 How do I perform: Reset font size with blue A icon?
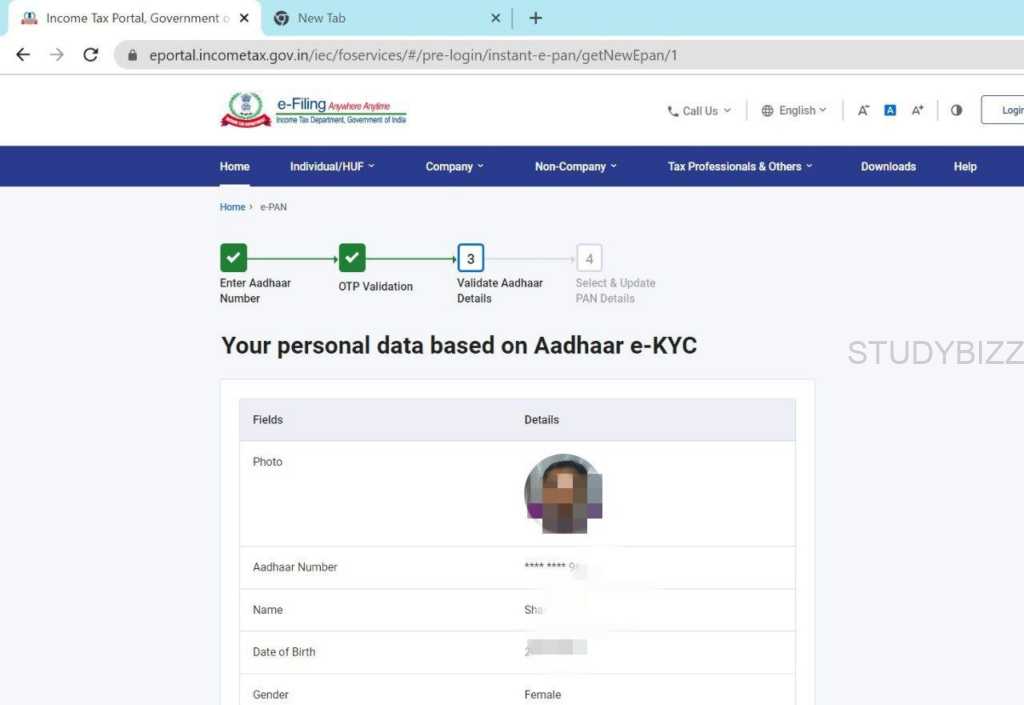coord(890,111)
